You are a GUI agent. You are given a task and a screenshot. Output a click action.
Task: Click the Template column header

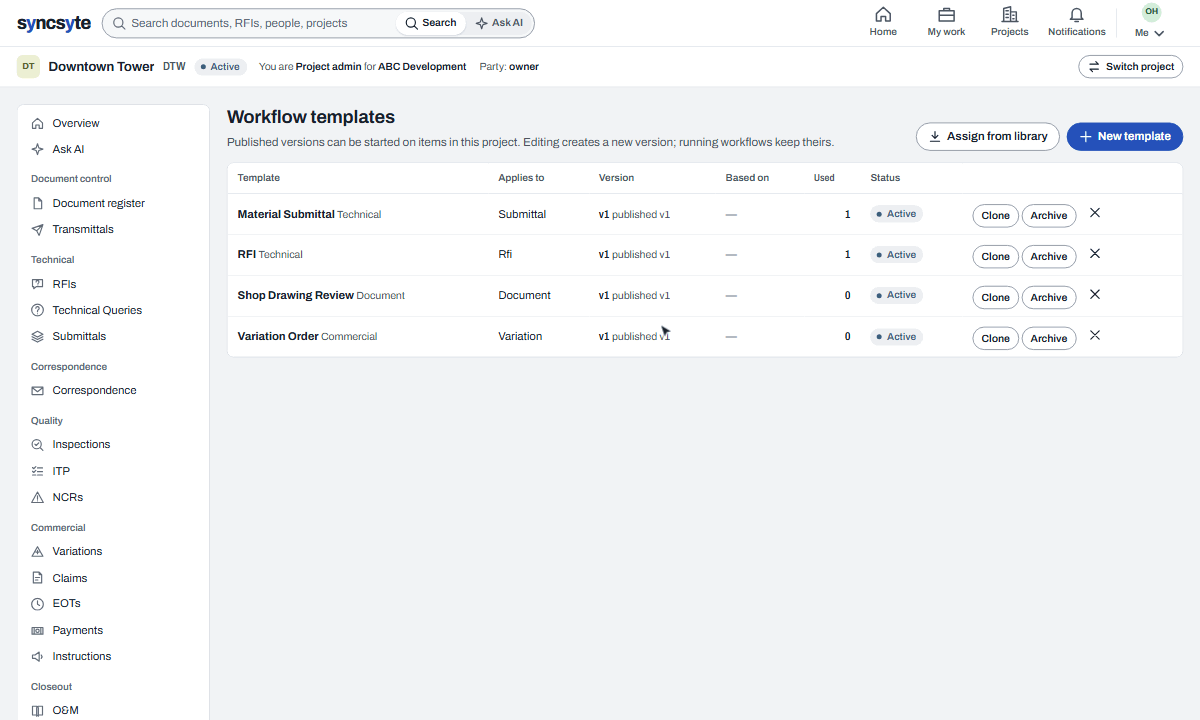259,178
